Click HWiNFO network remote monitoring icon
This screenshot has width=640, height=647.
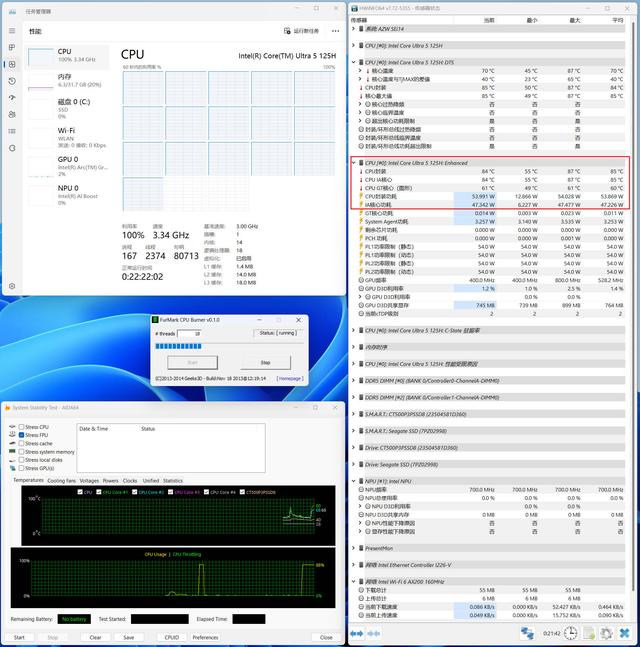coord(527,633)
